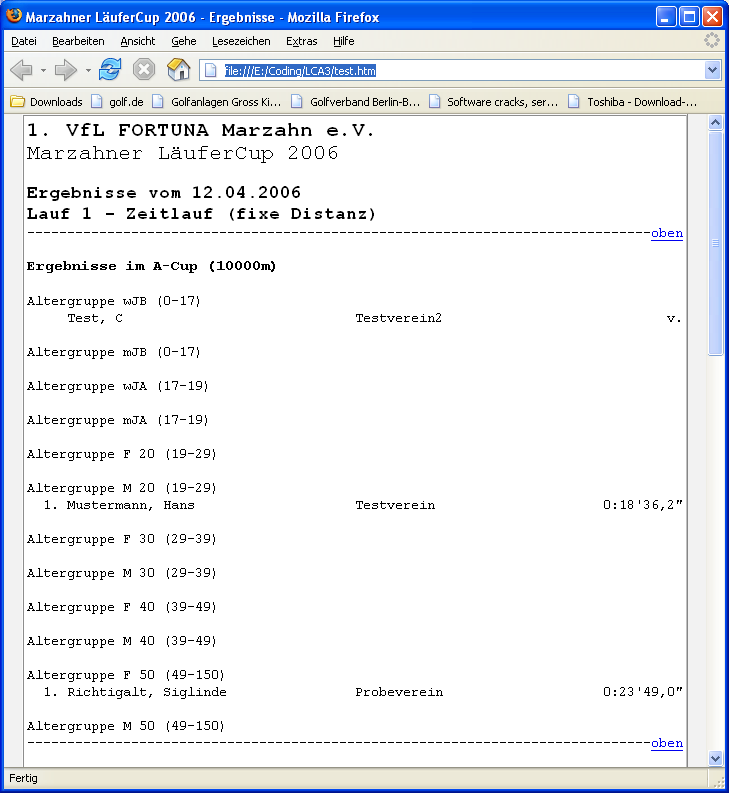
Task: Click 'Altergruppe F 30 (29-39)' row
Action: (122, 539)
